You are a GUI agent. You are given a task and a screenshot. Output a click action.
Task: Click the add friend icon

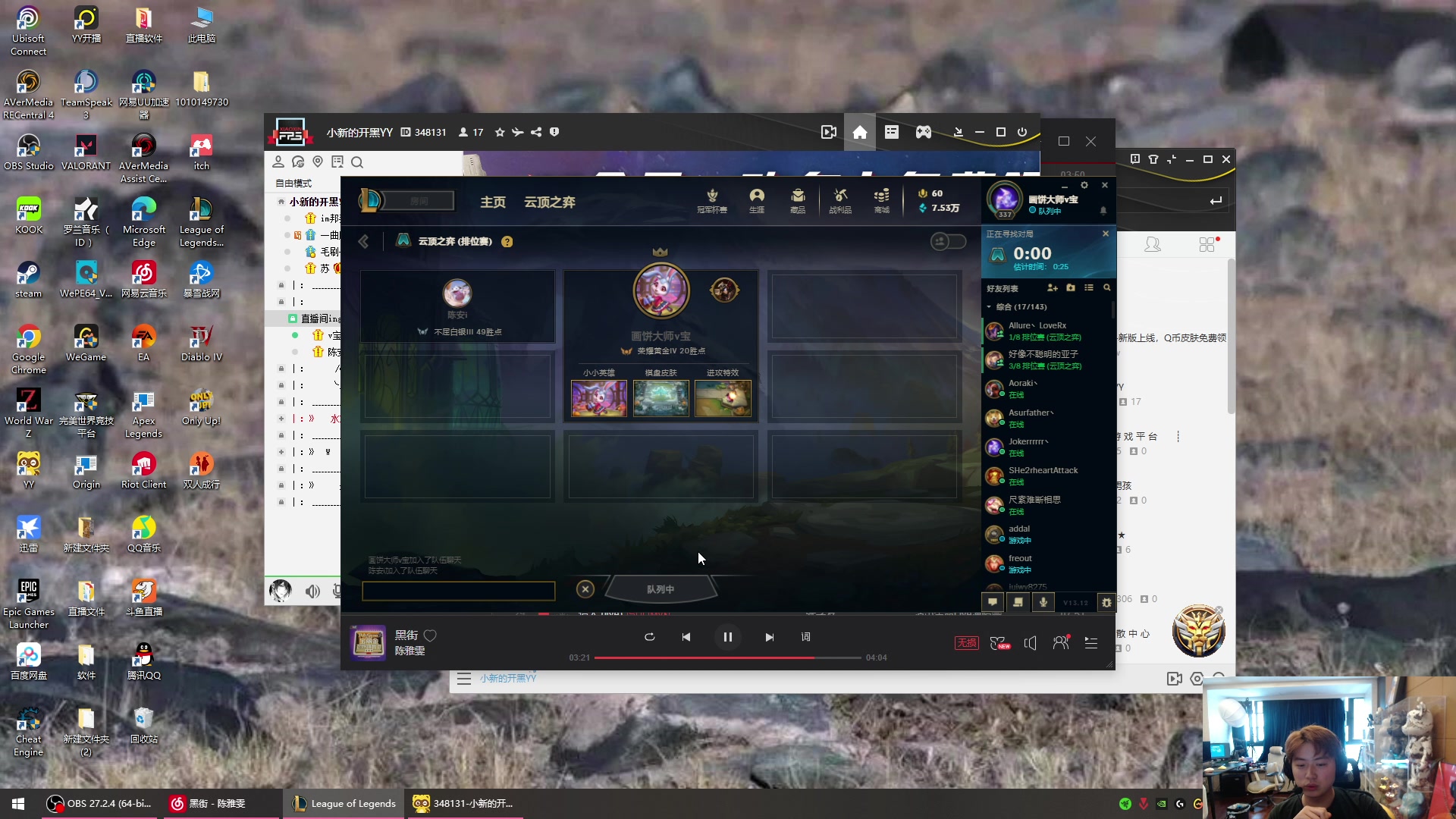[x=1052, y=288]
